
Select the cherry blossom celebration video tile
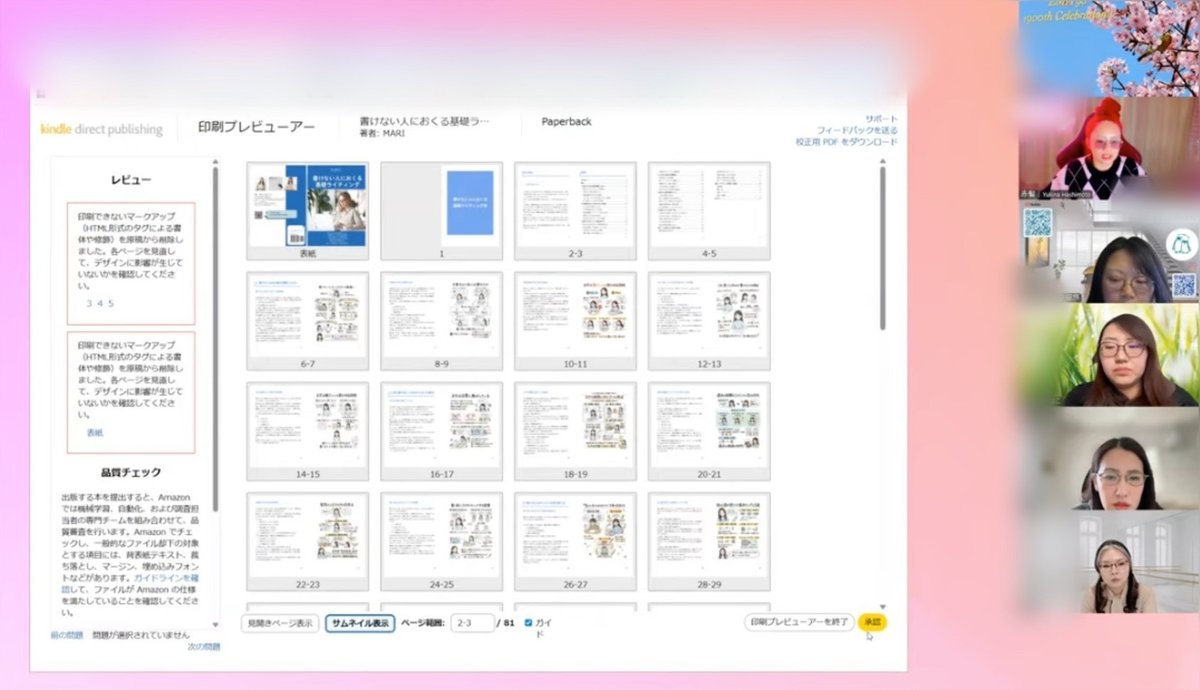point(1109,48)
